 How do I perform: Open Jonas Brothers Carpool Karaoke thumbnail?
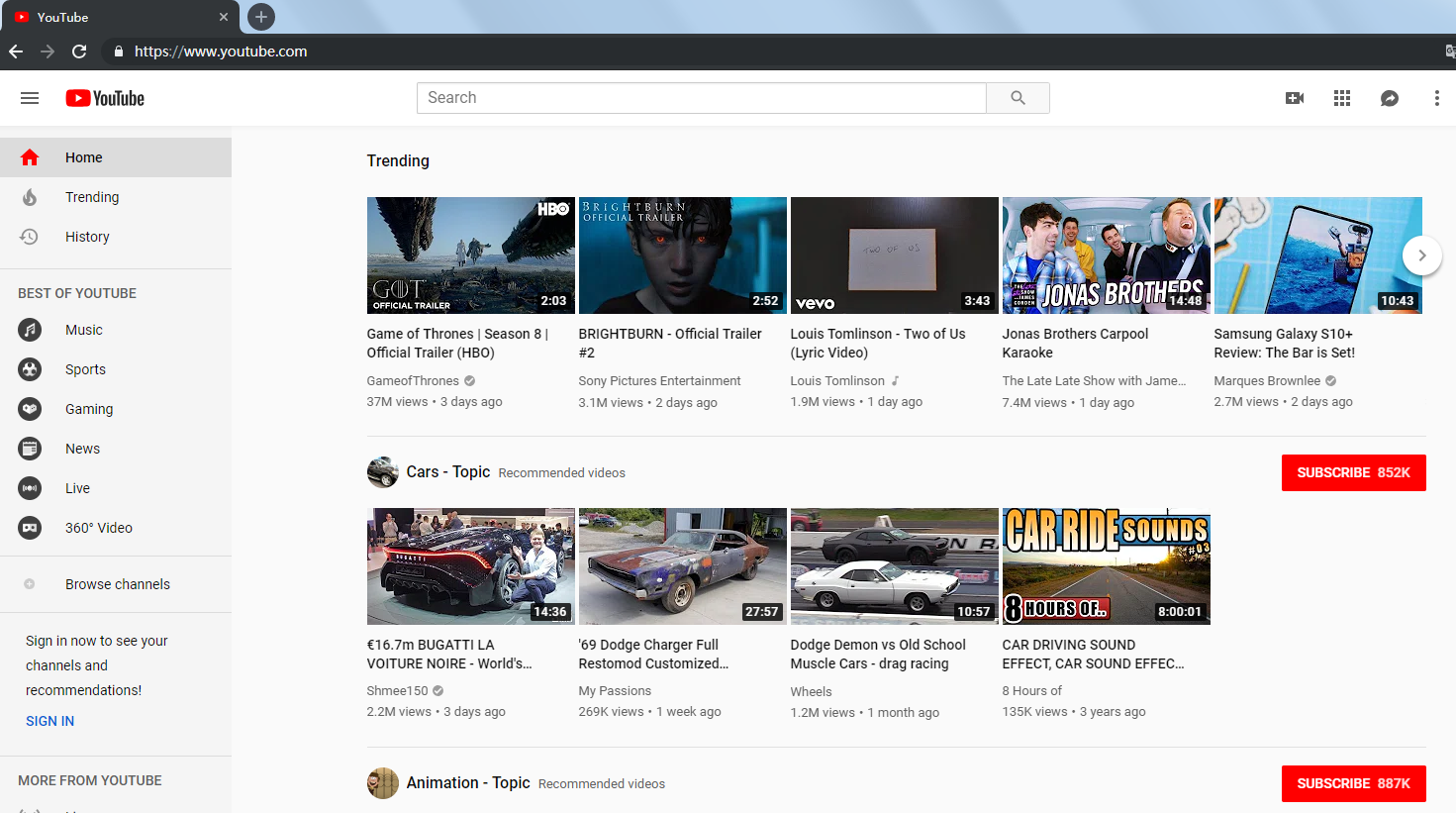[x=1107, y=255]
